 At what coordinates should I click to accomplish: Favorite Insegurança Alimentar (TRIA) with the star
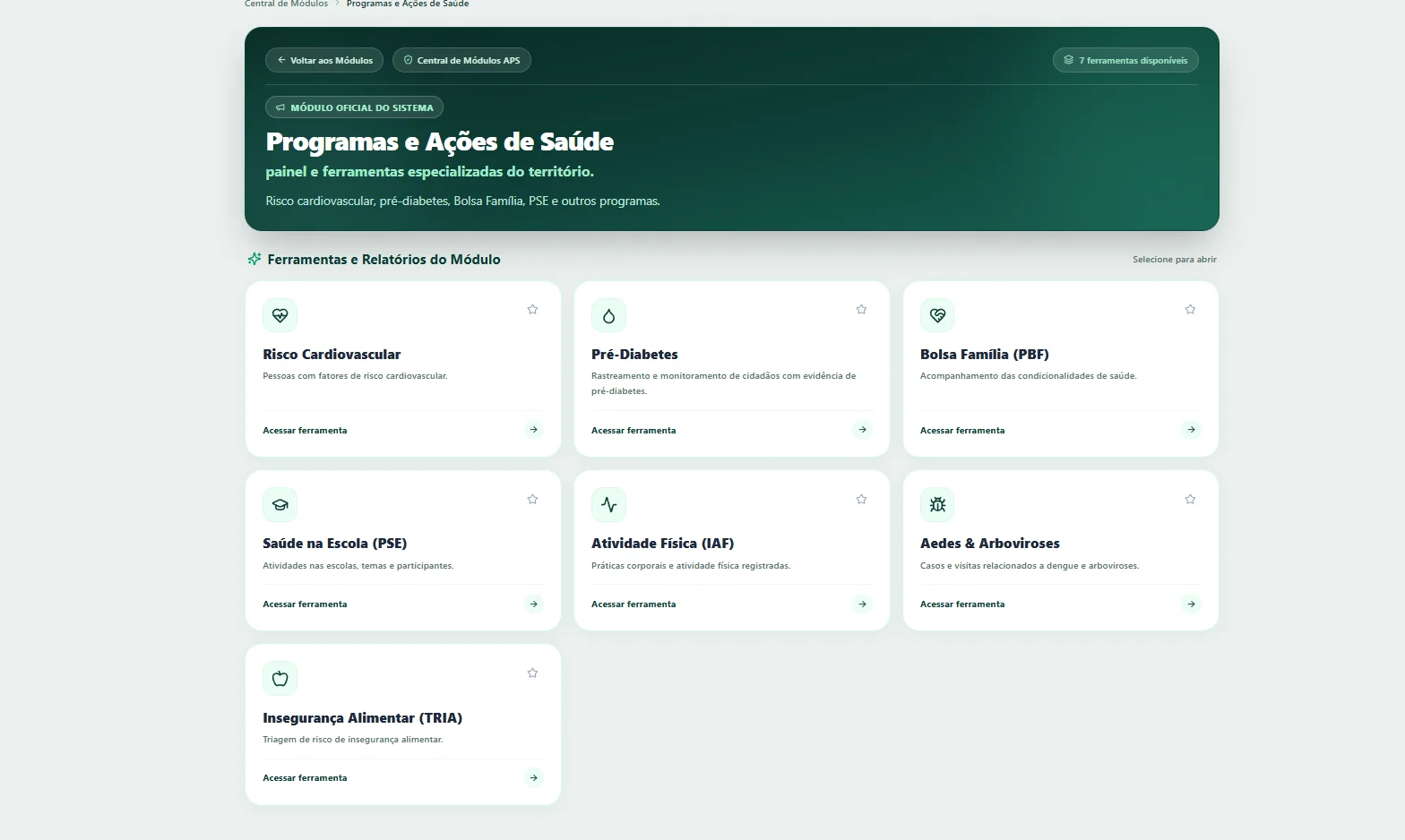point(532,673)
